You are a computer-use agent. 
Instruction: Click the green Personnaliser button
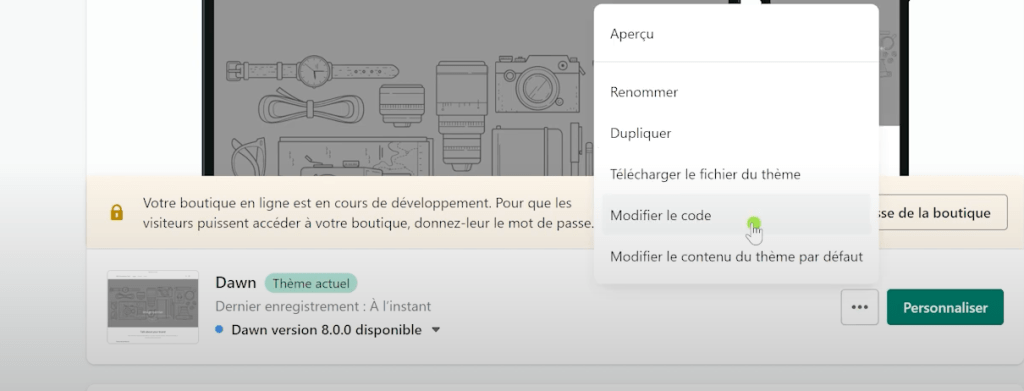pyautogui.click(x=945, y=307)
